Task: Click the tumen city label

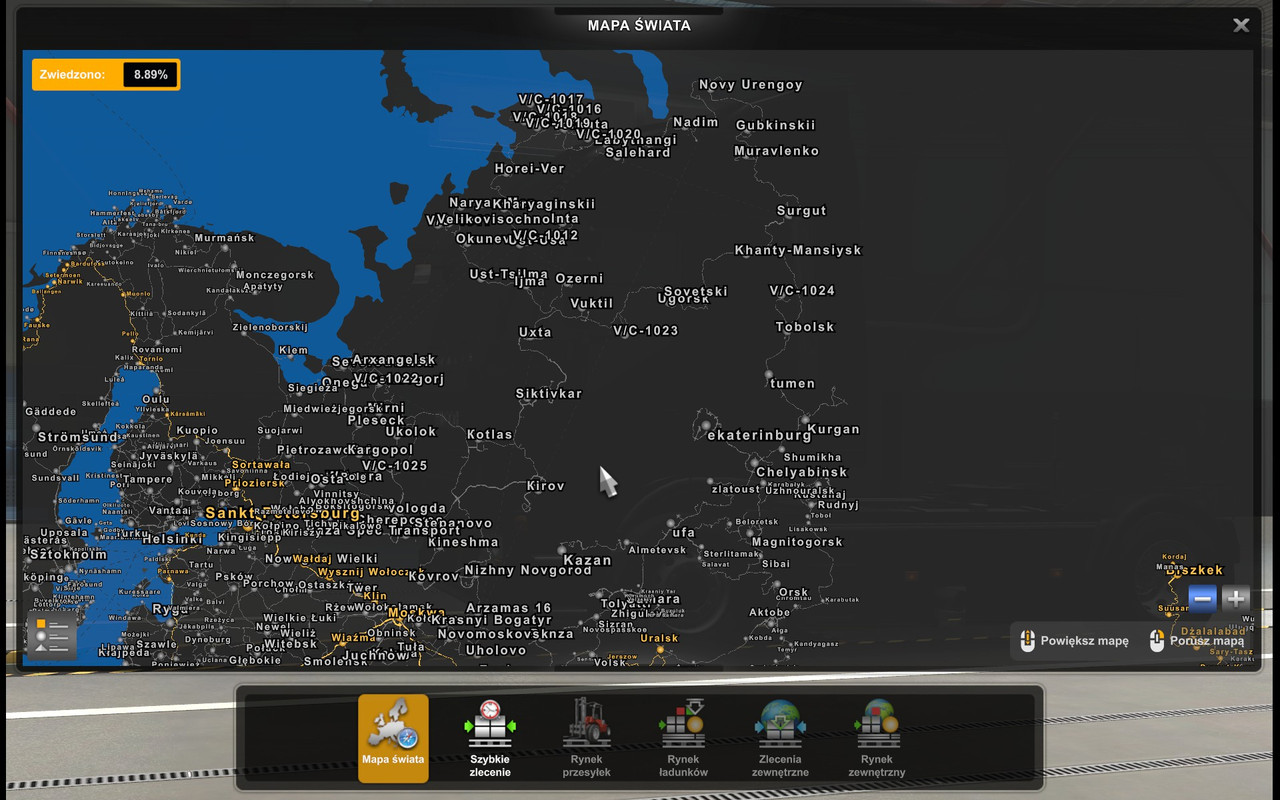Action: (x=792, y=384)
